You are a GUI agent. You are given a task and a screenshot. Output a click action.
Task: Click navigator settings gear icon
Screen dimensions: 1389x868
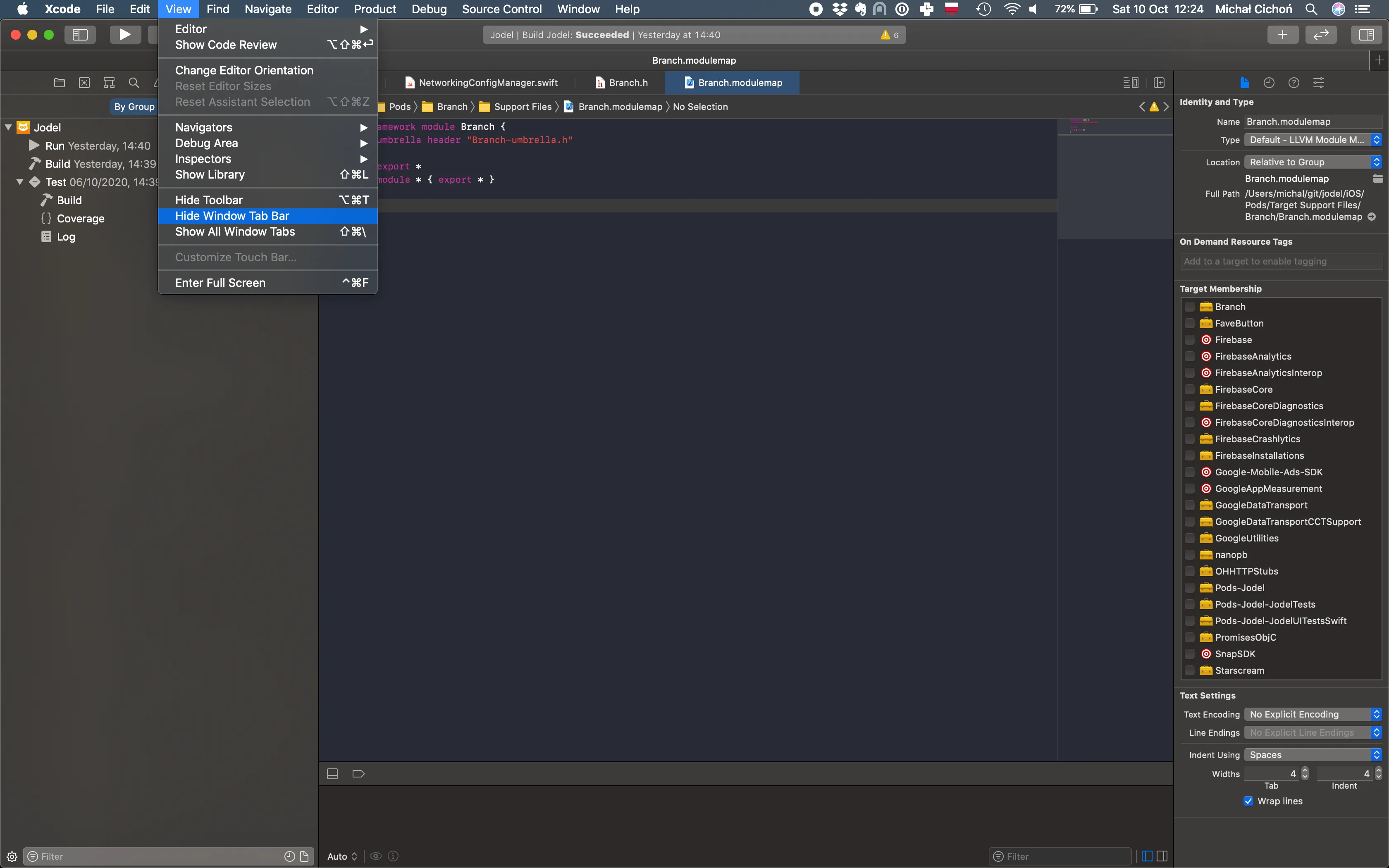tap(12, 856)
